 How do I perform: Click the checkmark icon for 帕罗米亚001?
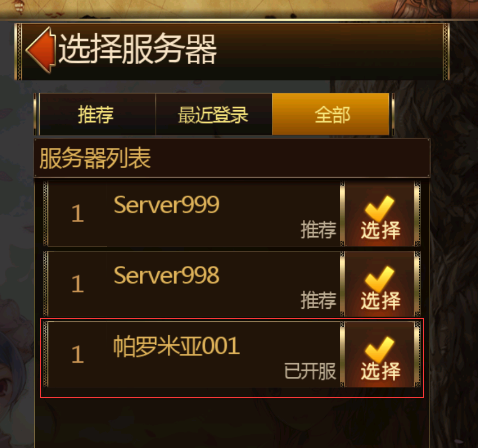[x=379, y=348]
